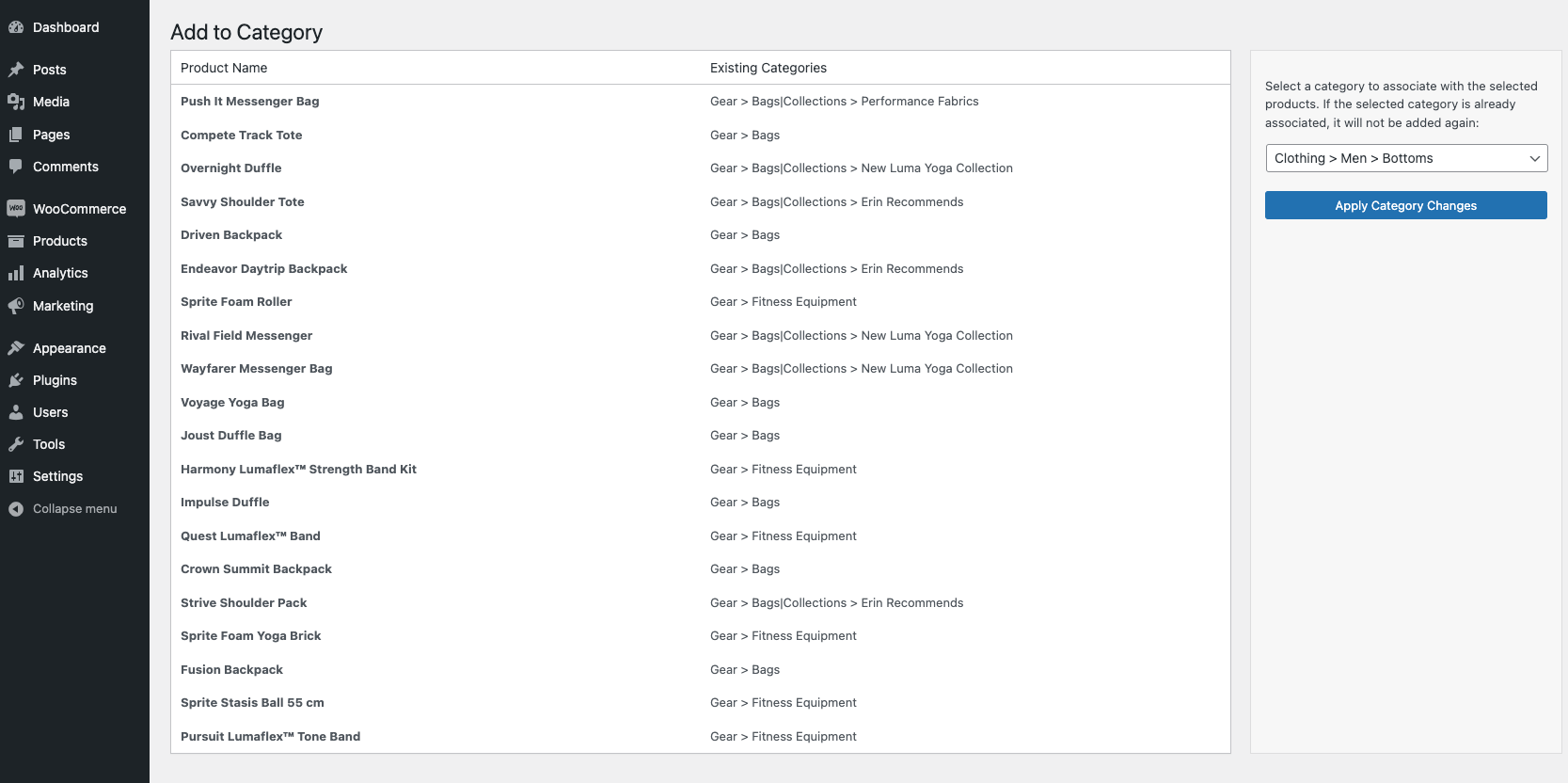The image size is (1568, 783).
Task: Select Fusion Backpack product
Action: coord(231,670)
